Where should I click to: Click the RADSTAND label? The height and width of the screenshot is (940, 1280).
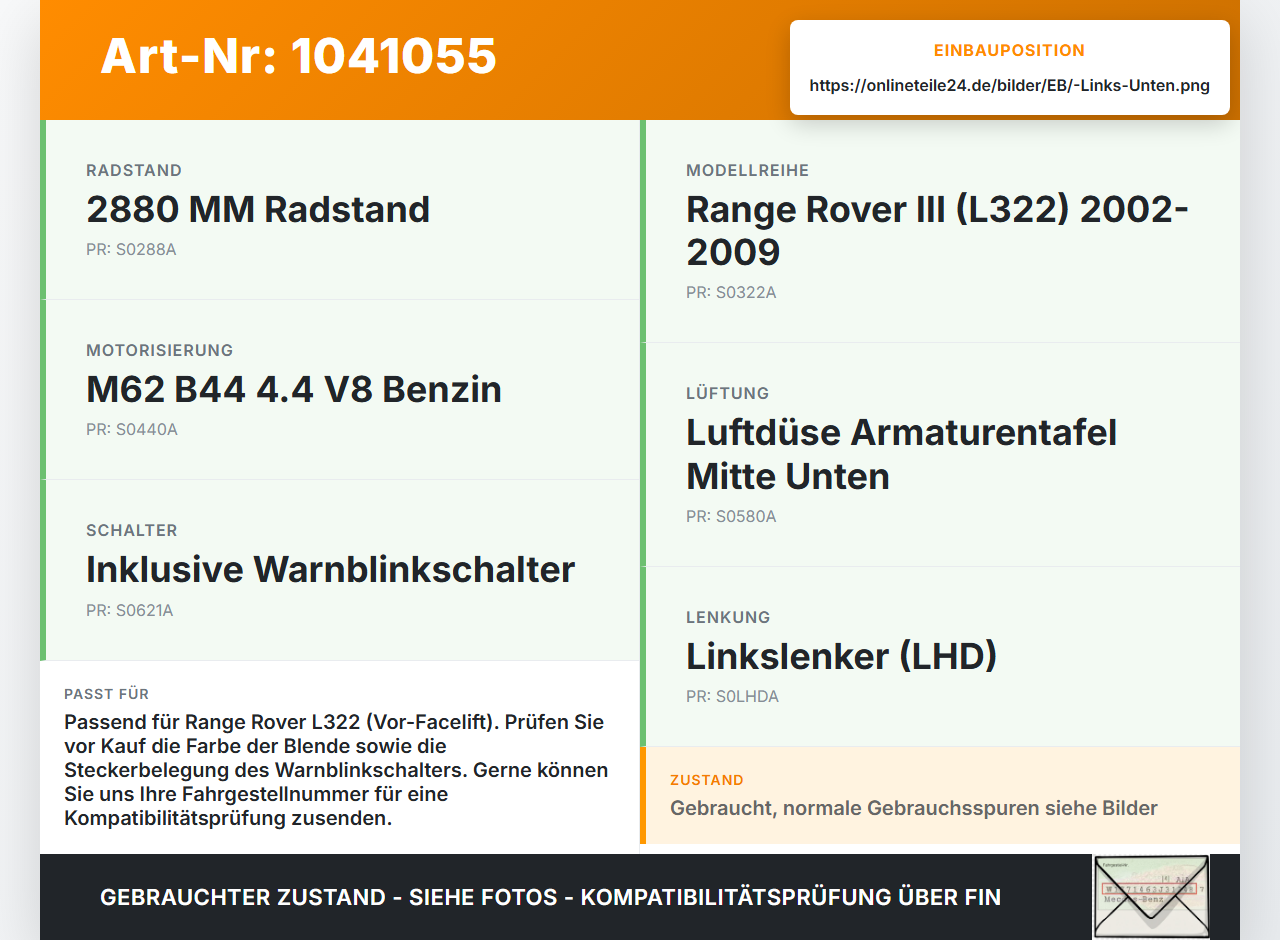point(134,171)
